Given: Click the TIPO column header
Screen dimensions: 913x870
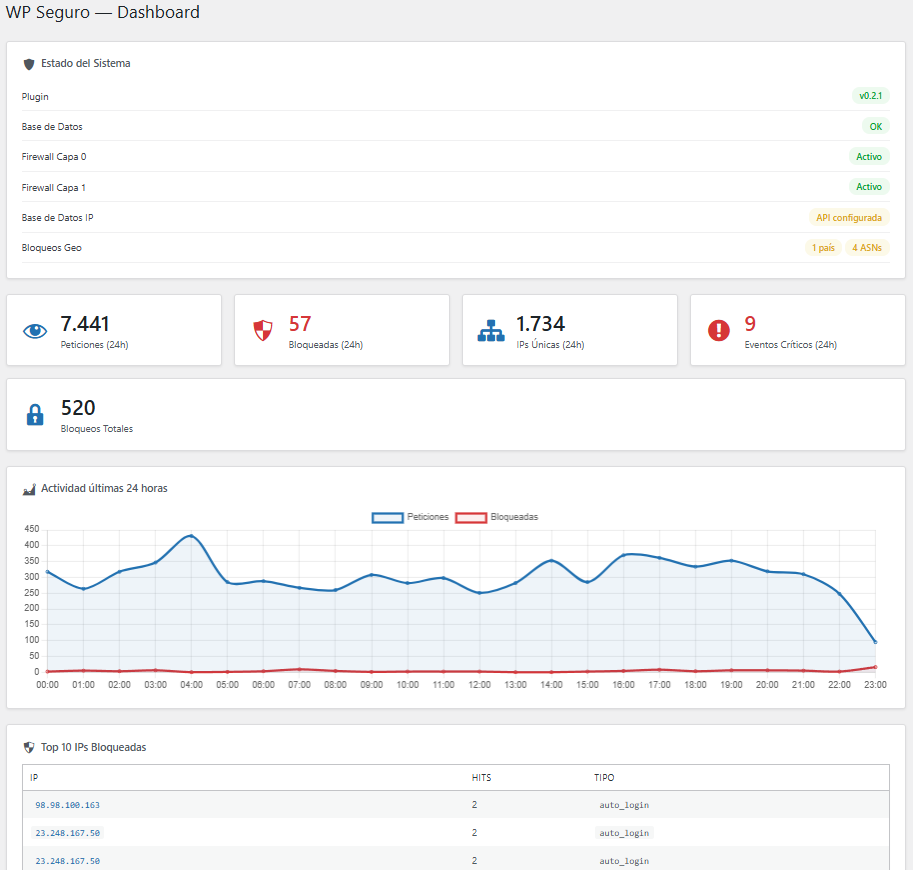Looking at the screenshot, I should 604,777.
